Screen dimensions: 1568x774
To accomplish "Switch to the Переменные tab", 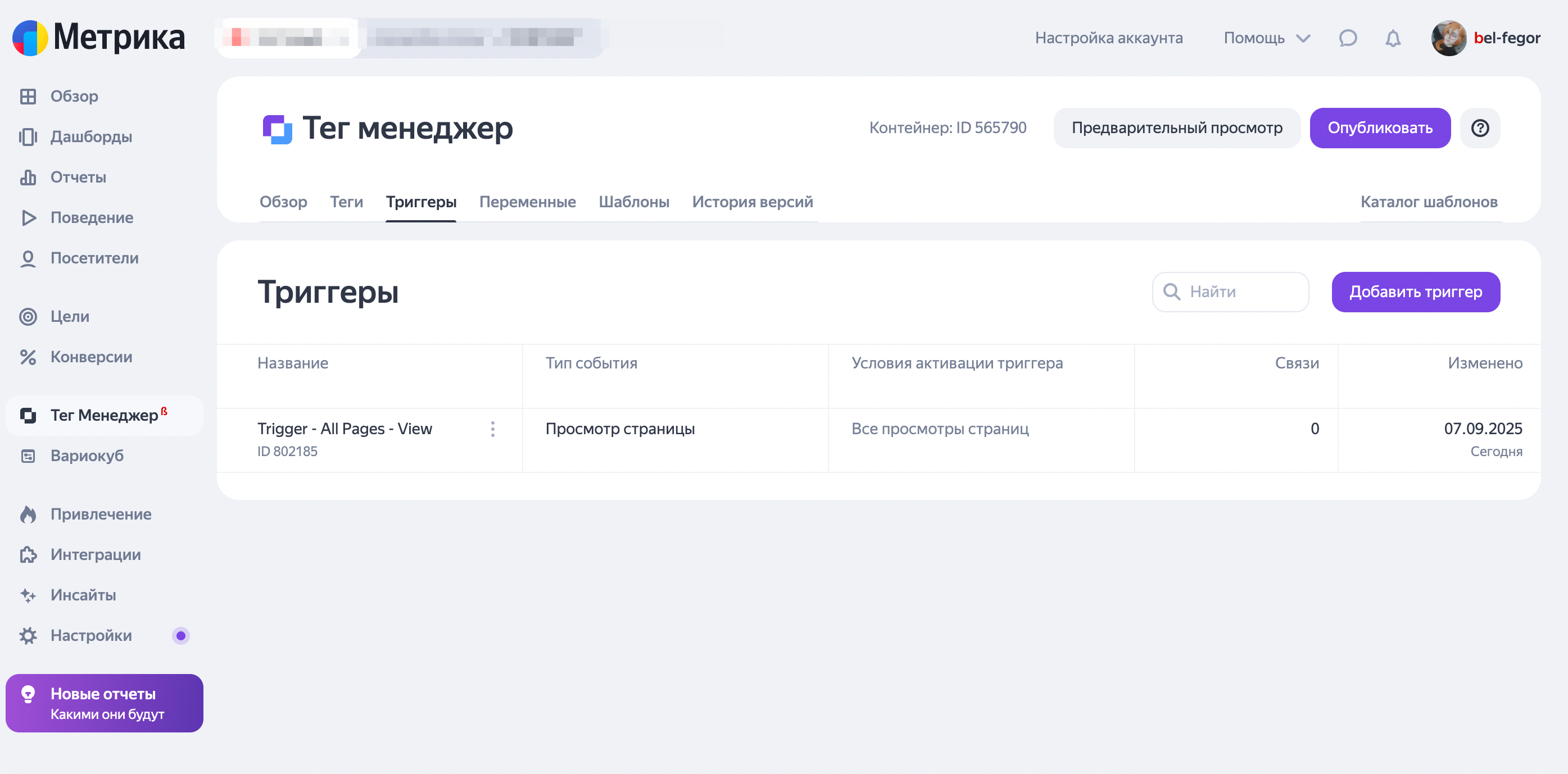I will pyautogui.click(x=527, y=202).
